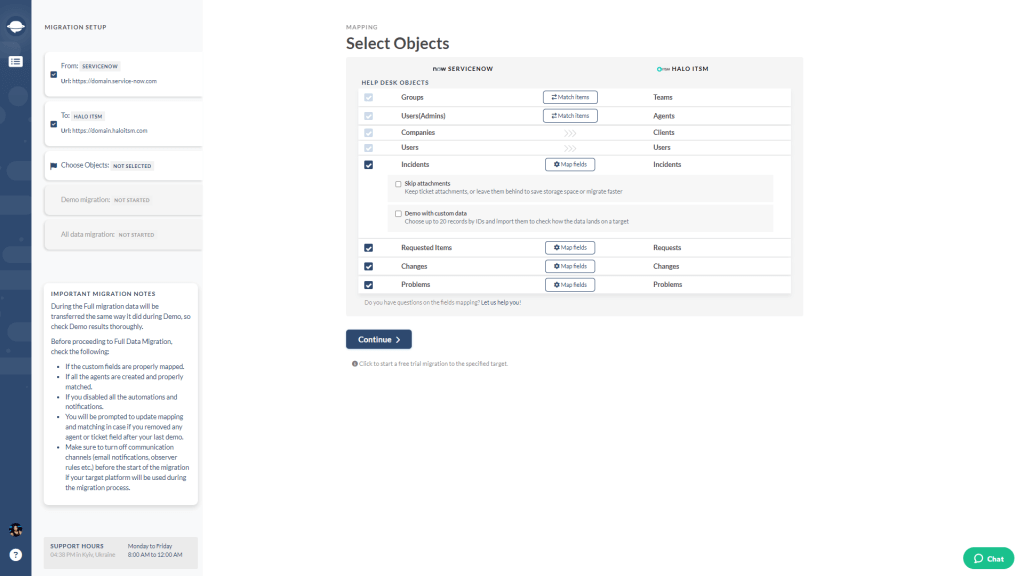Viewport: 1024px width, 576px height.
Task: Click the app logo at top of sidebar
Action: pos(15,25)
